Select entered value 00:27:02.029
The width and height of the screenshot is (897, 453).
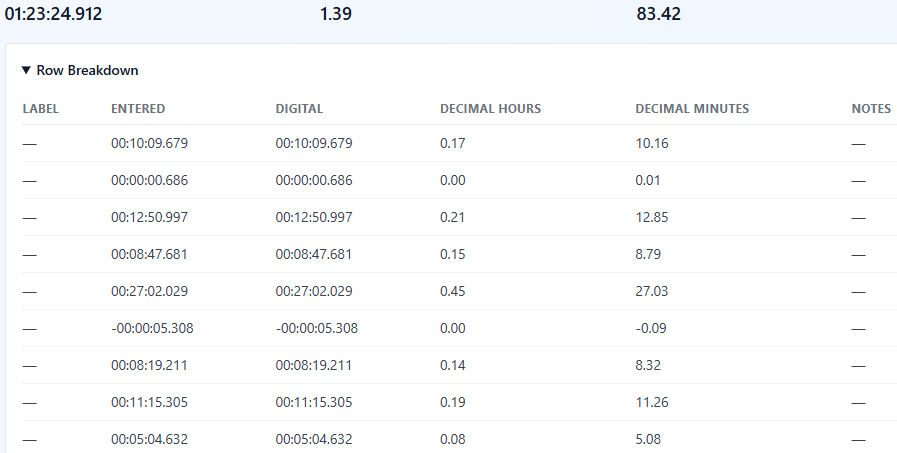149,291
